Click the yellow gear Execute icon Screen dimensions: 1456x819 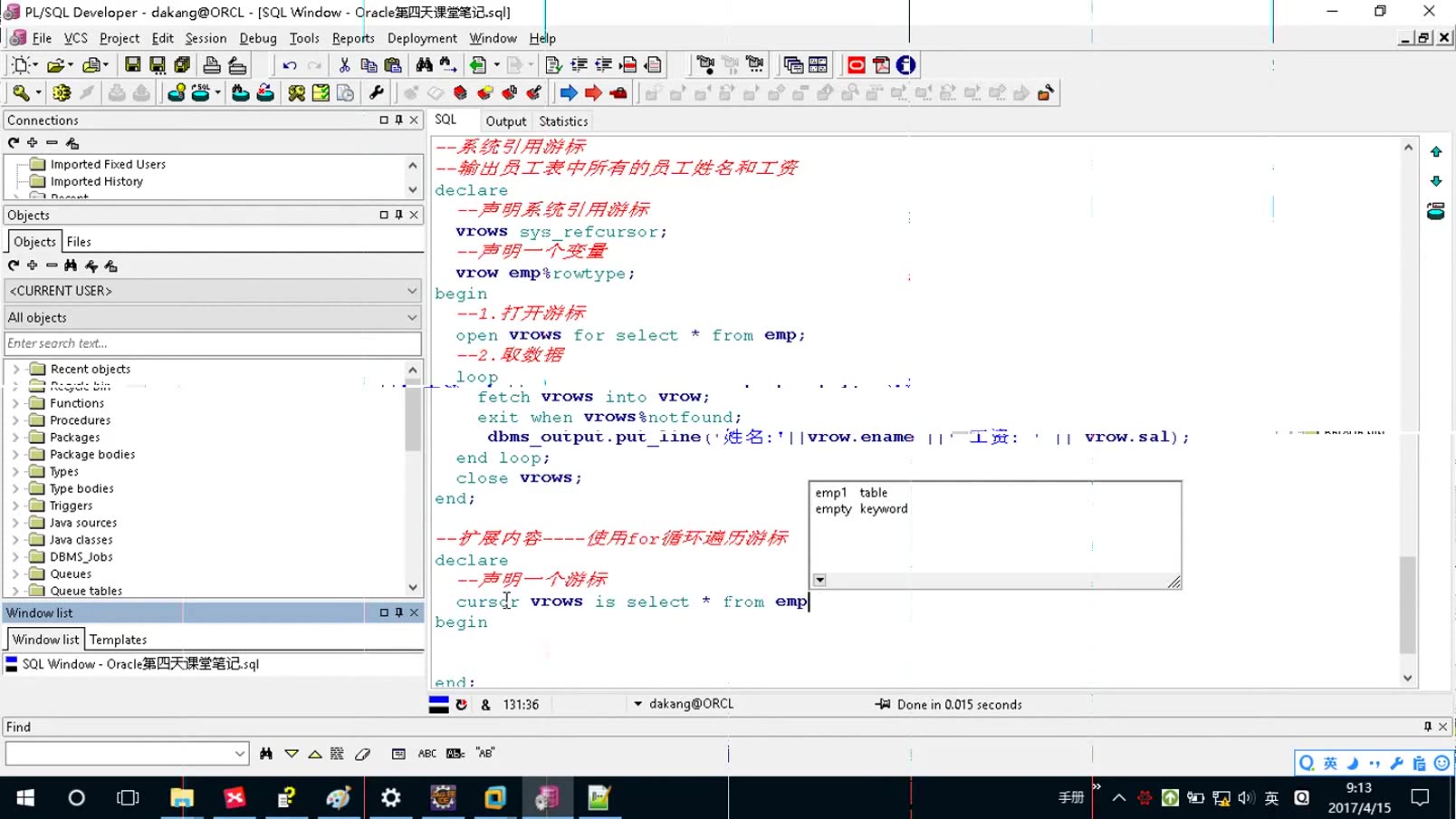(x=62, y=92)
